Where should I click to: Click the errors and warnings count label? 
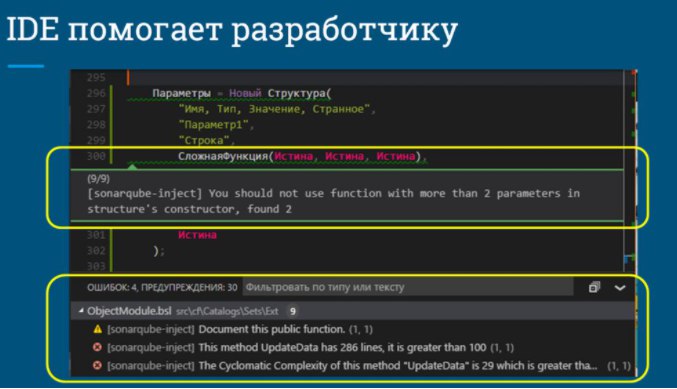point(162,288)
